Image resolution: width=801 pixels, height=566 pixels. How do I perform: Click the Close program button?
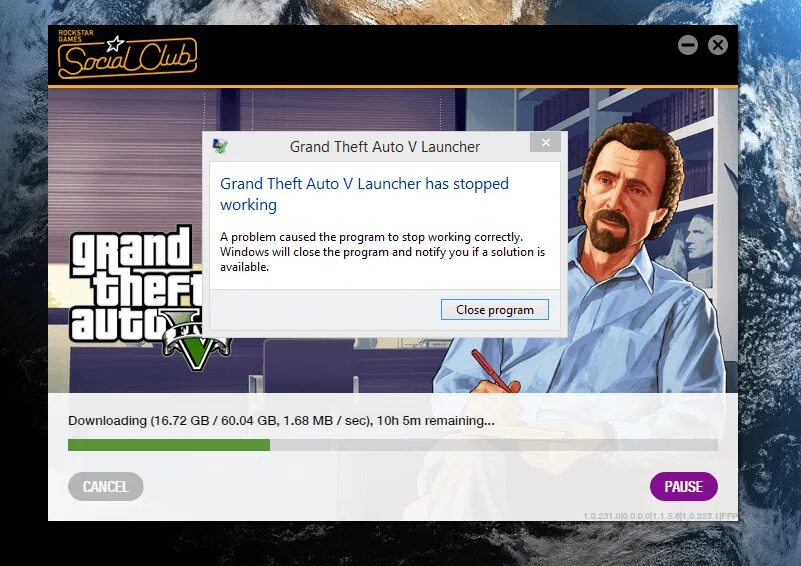tap(494, 310)
